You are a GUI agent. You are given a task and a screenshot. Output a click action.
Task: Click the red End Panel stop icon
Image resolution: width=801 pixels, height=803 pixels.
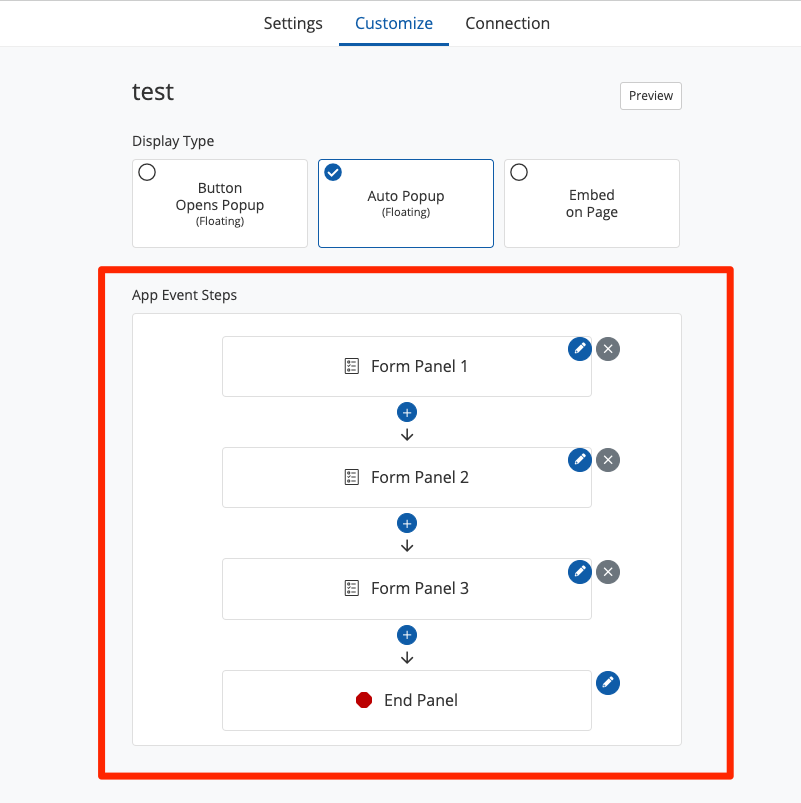(x=364, y=700)
